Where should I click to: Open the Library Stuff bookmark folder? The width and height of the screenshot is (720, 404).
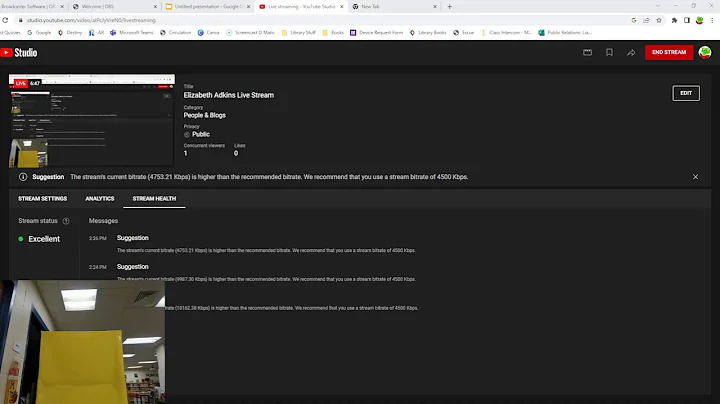tap(298, 33)
